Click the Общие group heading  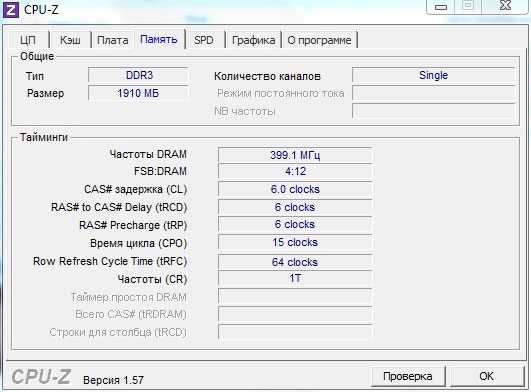(37, 56)
